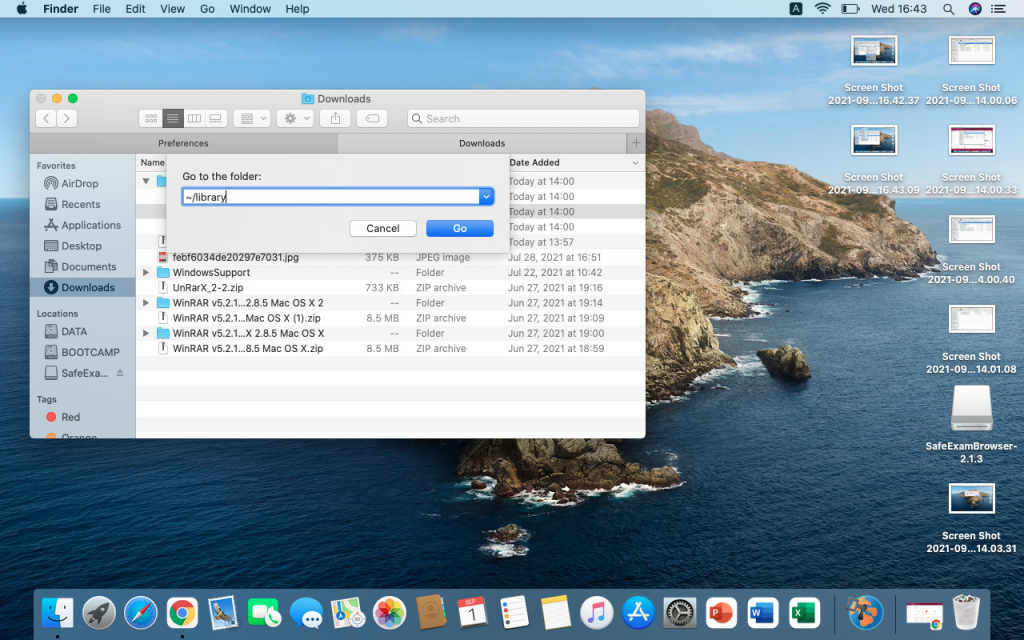Select Applications in the Finder sidebar
The width and height of the screenshot is (1024, 640).
click(90, 225)
